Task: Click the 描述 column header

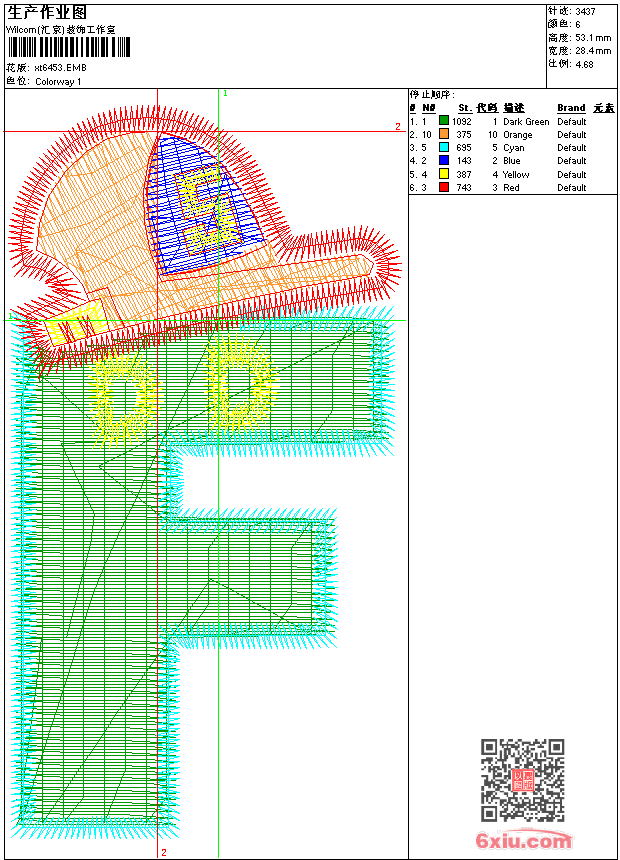Action: pos(514,108)
